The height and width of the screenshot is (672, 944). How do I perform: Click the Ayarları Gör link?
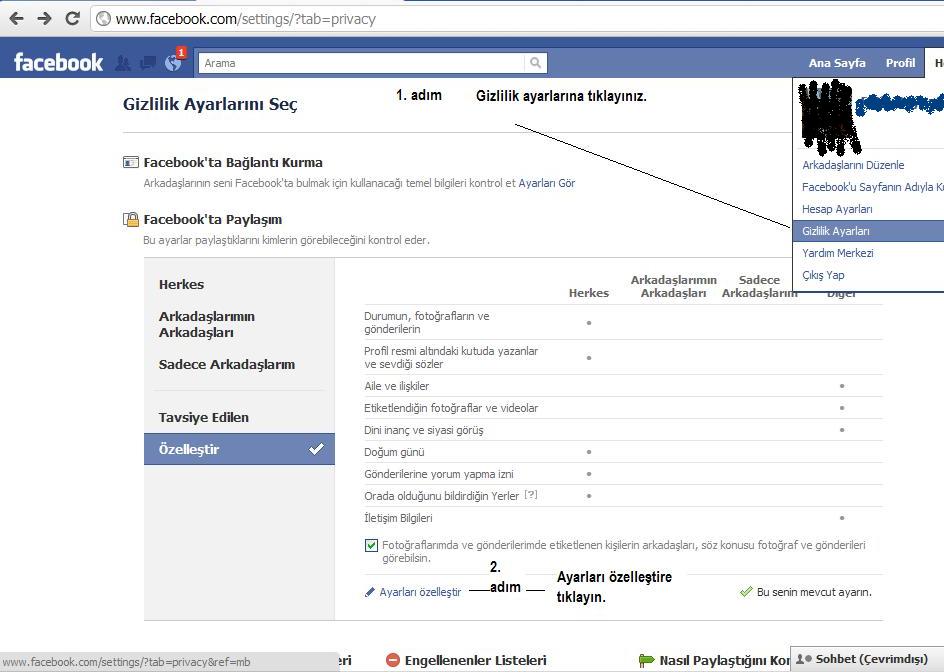click(547, 183)
